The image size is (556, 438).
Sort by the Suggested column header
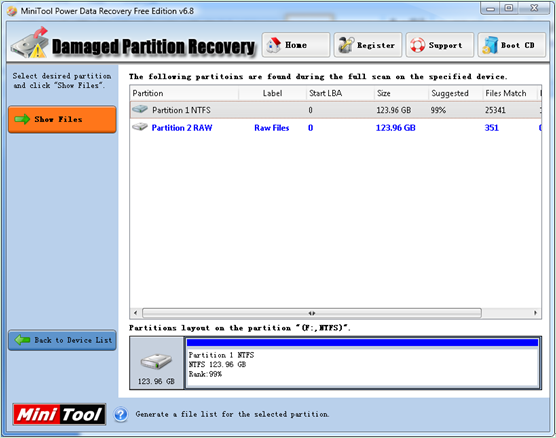point(455,93)
